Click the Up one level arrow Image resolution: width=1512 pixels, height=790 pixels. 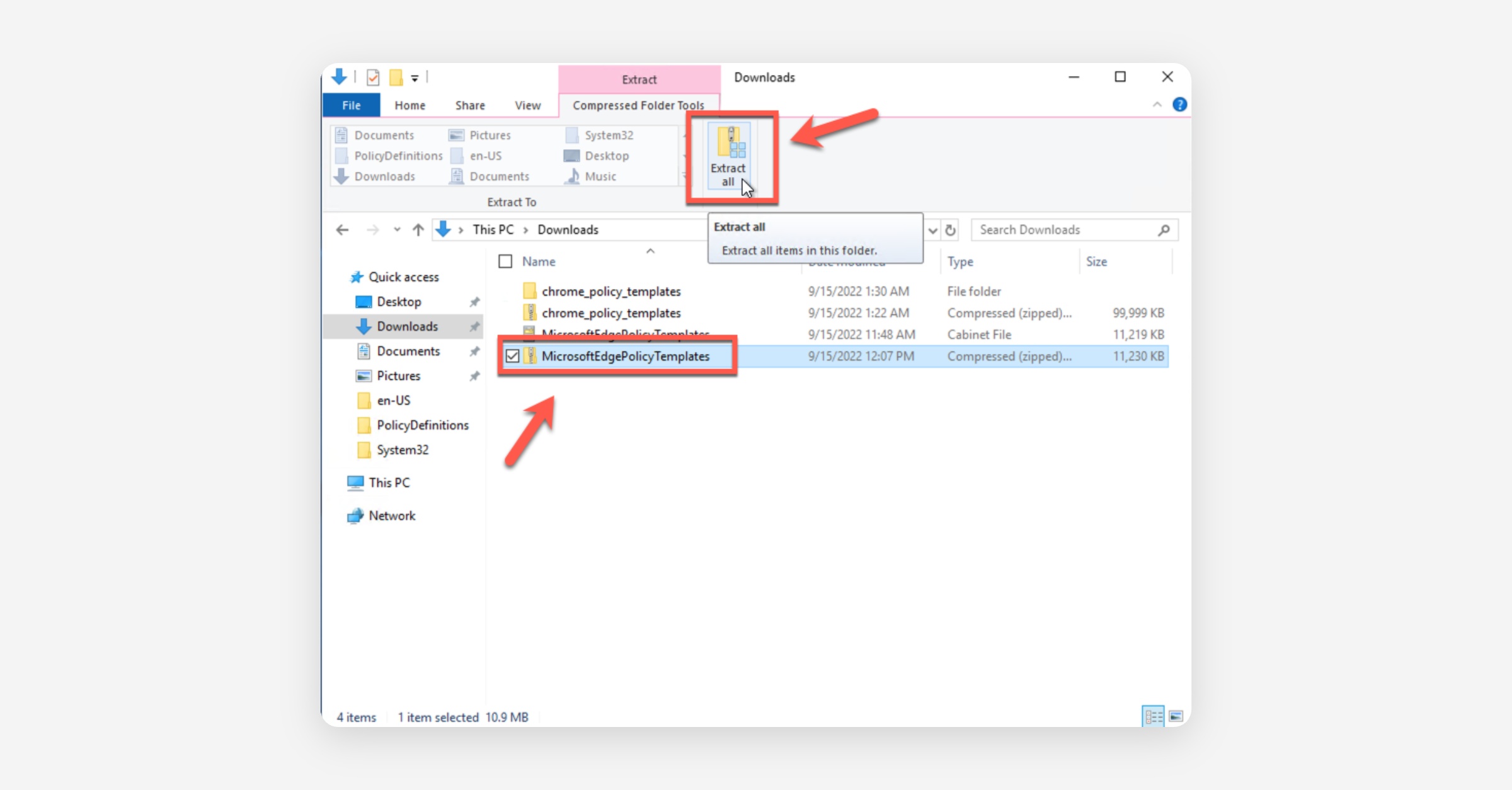tap(418, 230)
